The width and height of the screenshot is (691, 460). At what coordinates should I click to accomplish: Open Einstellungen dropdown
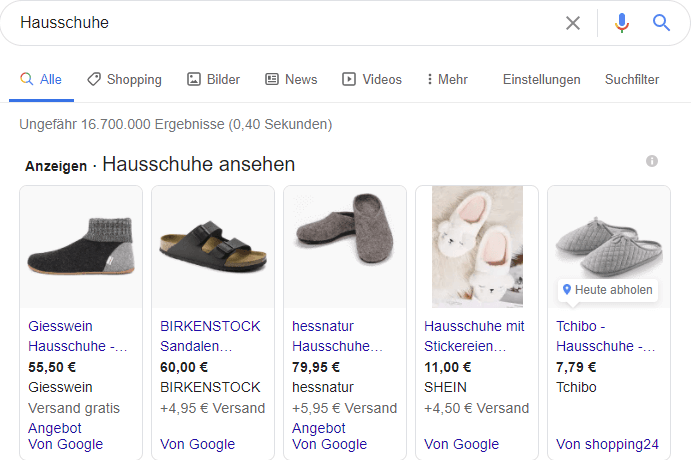click(542, 80)
